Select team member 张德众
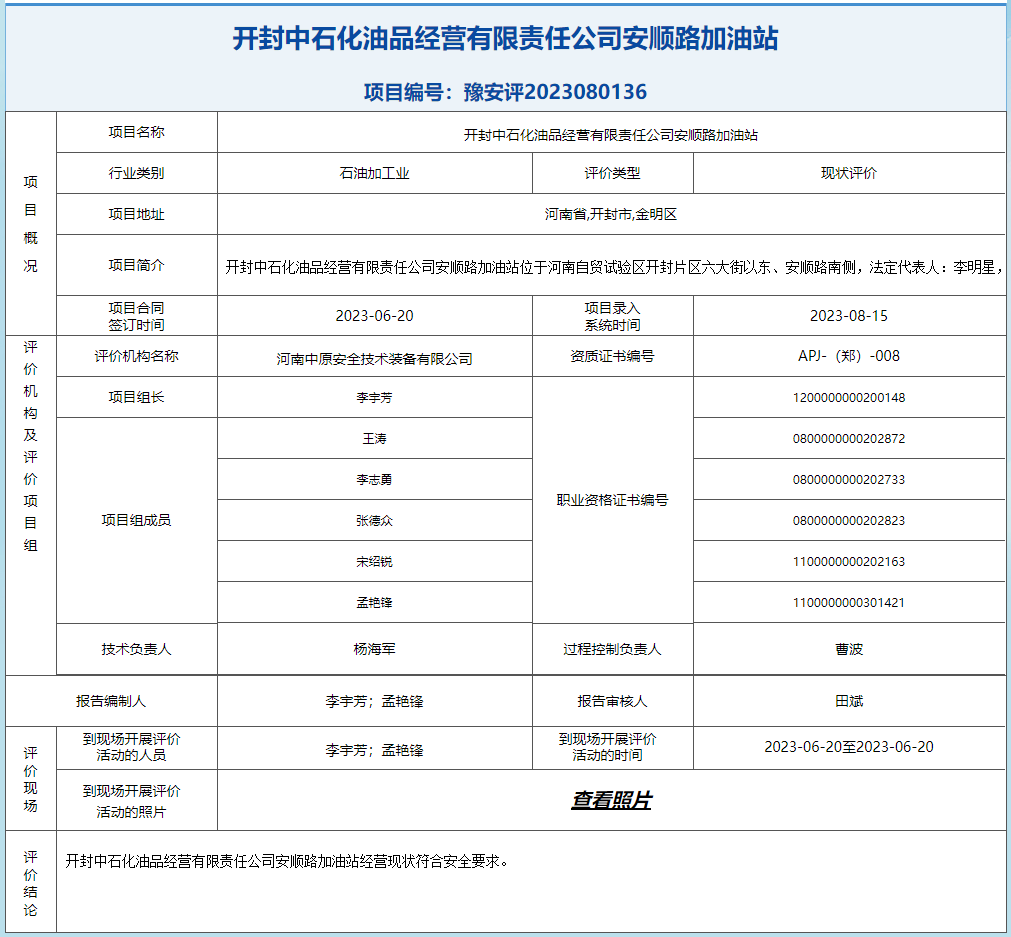Viewport: 1011px width, 937px height. tap(375, 520)
